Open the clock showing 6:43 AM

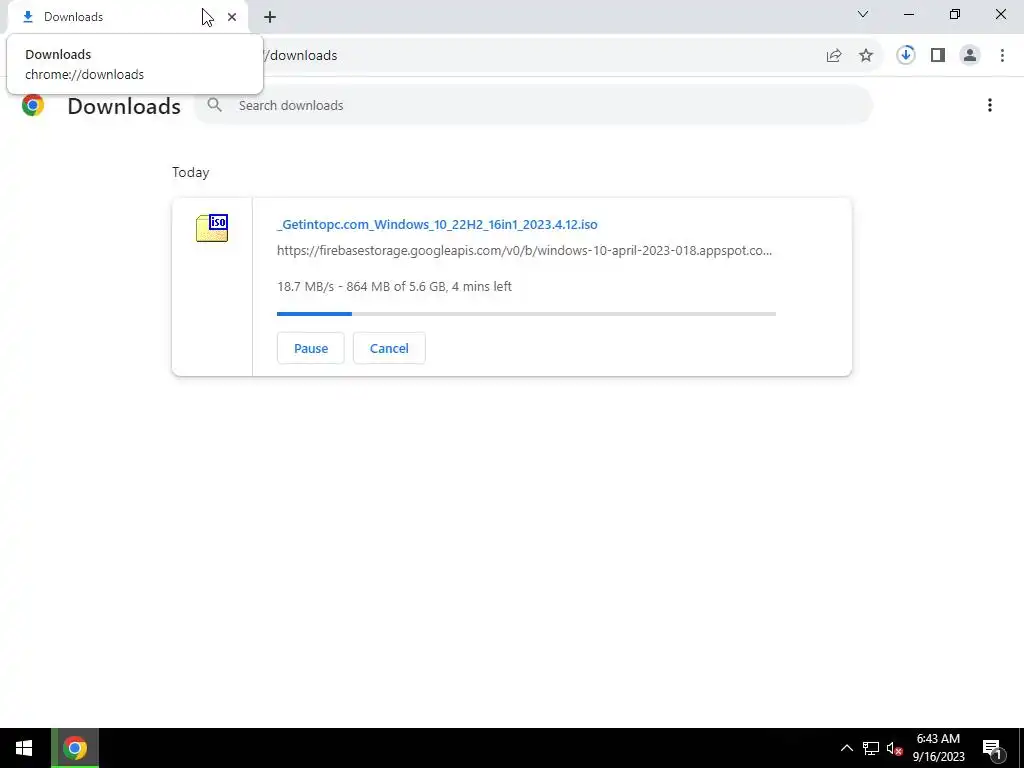[x=938, y=748]
